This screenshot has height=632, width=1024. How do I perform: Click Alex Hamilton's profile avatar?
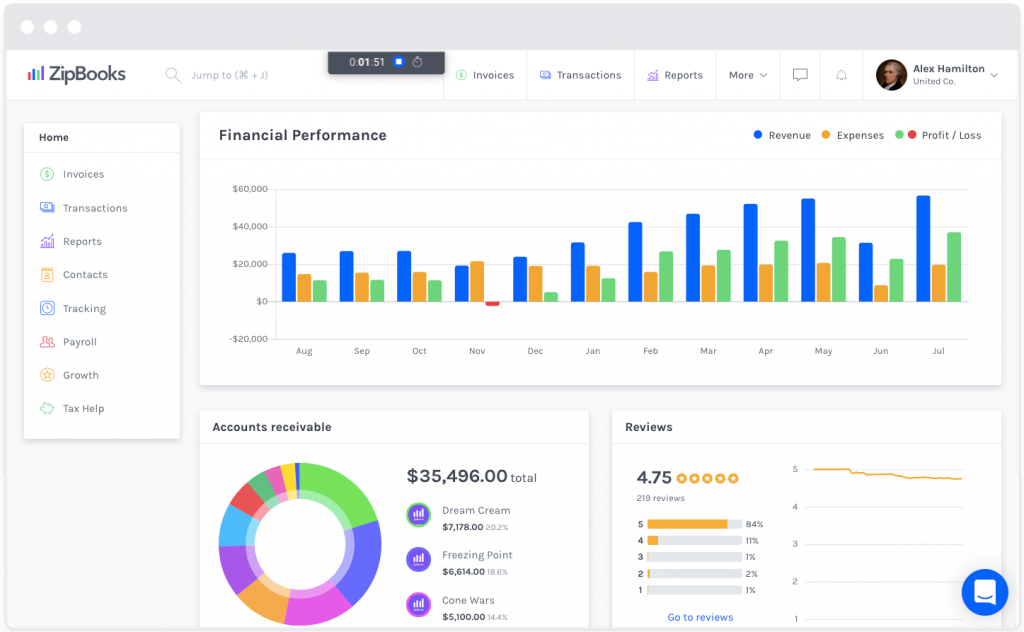[x=891, y=75]
